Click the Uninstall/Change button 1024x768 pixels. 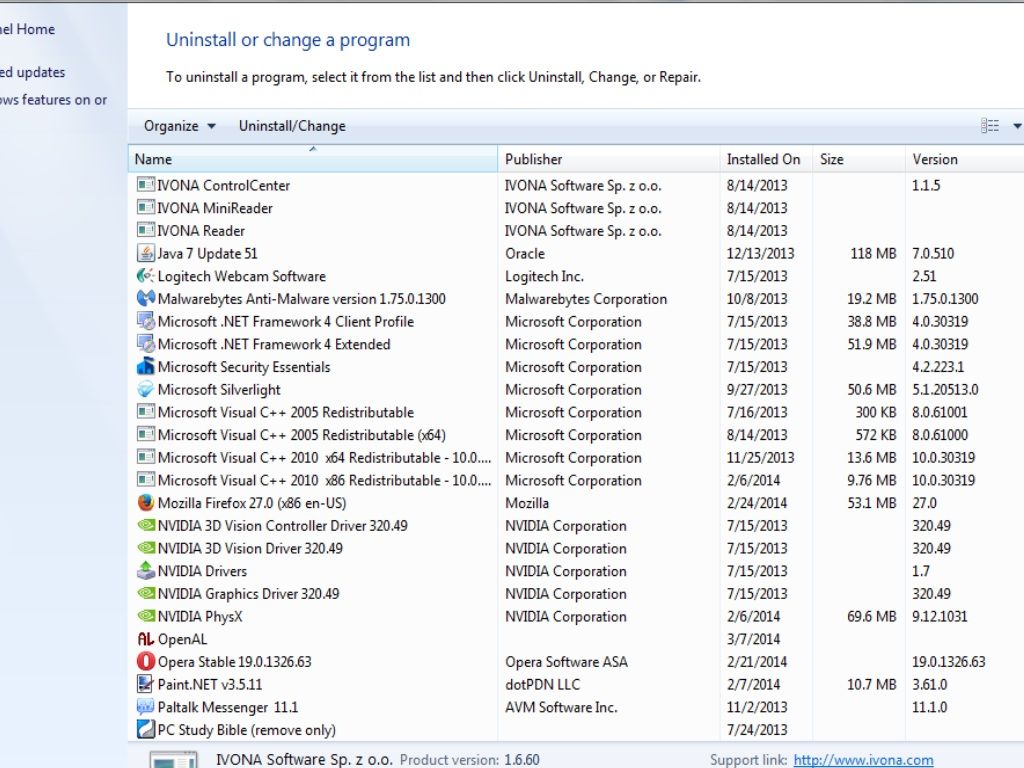click(292, 126)
